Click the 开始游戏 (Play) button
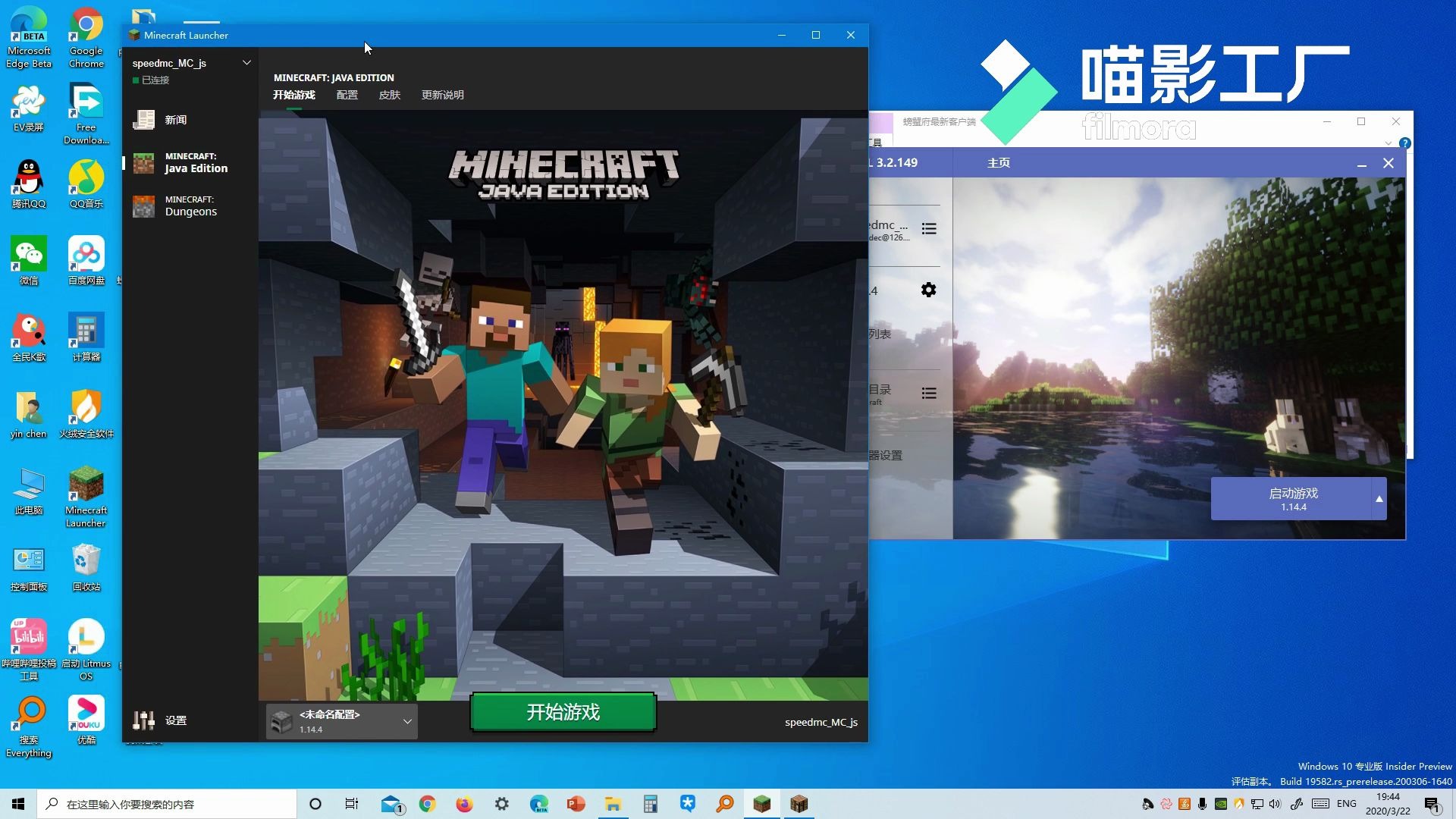 point(562,711)
